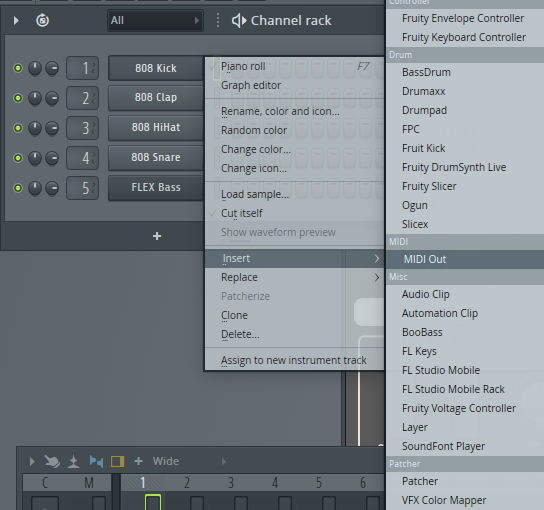Insert VFX Color Mapper plugin
The width and height of the screenshot is (544, 510).
[465, 501]
